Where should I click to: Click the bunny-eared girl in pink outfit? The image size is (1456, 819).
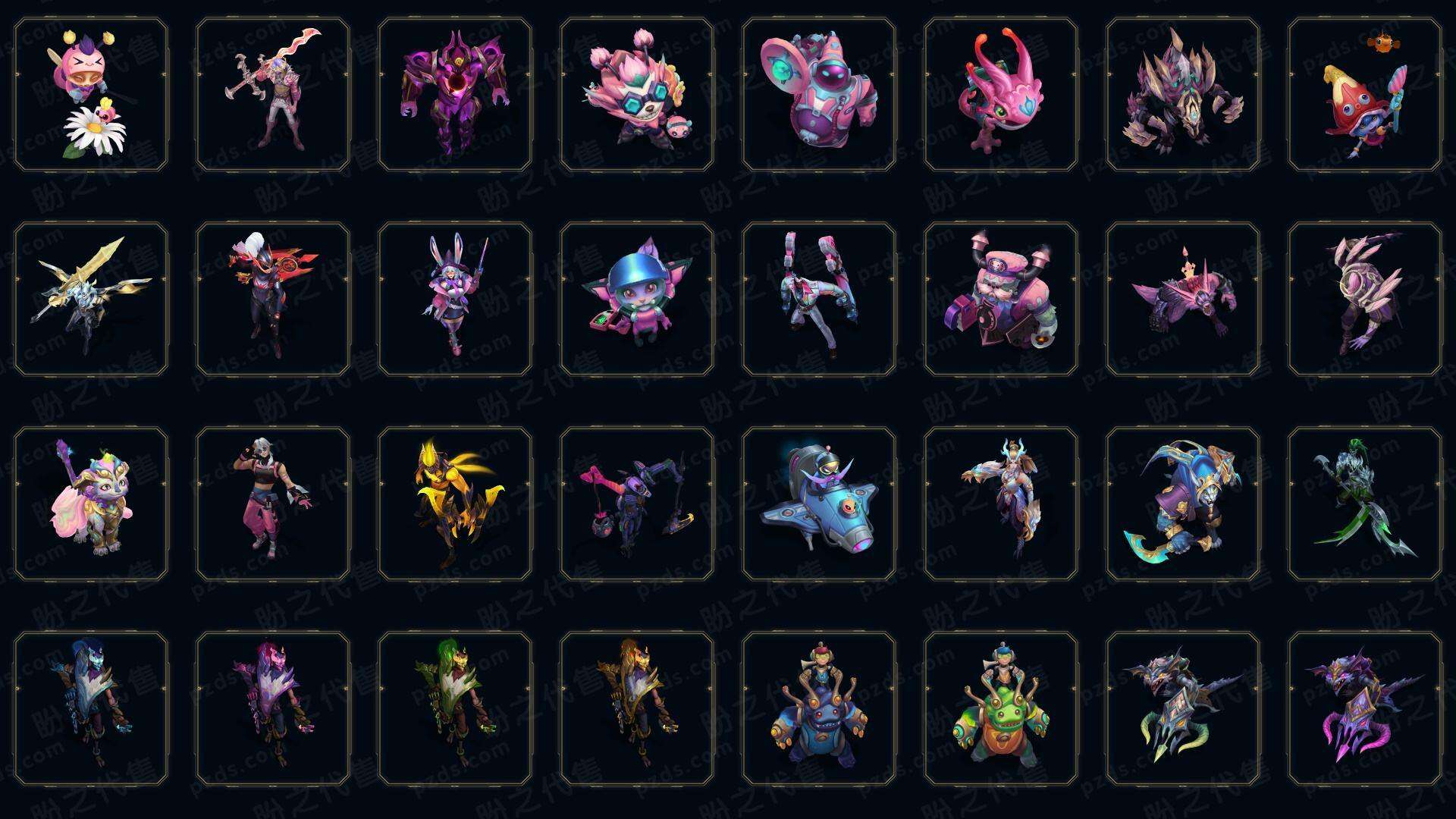455,299
